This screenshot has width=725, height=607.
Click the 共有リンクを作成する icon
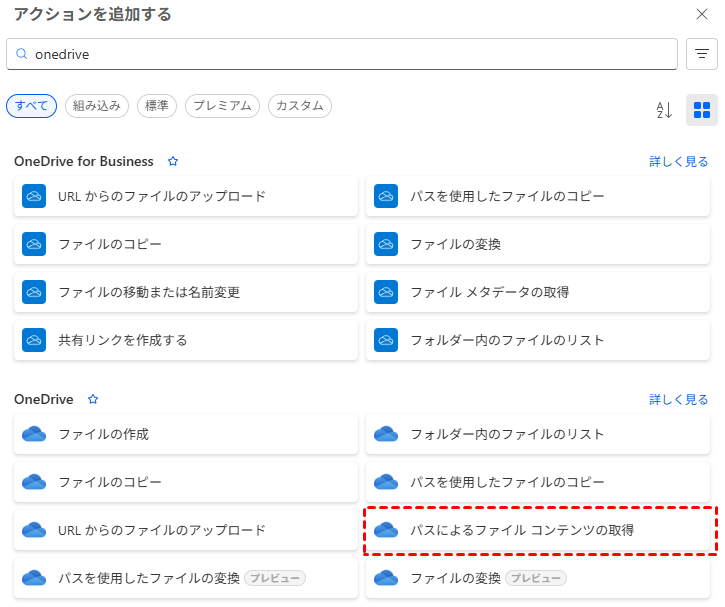[34, 340]
